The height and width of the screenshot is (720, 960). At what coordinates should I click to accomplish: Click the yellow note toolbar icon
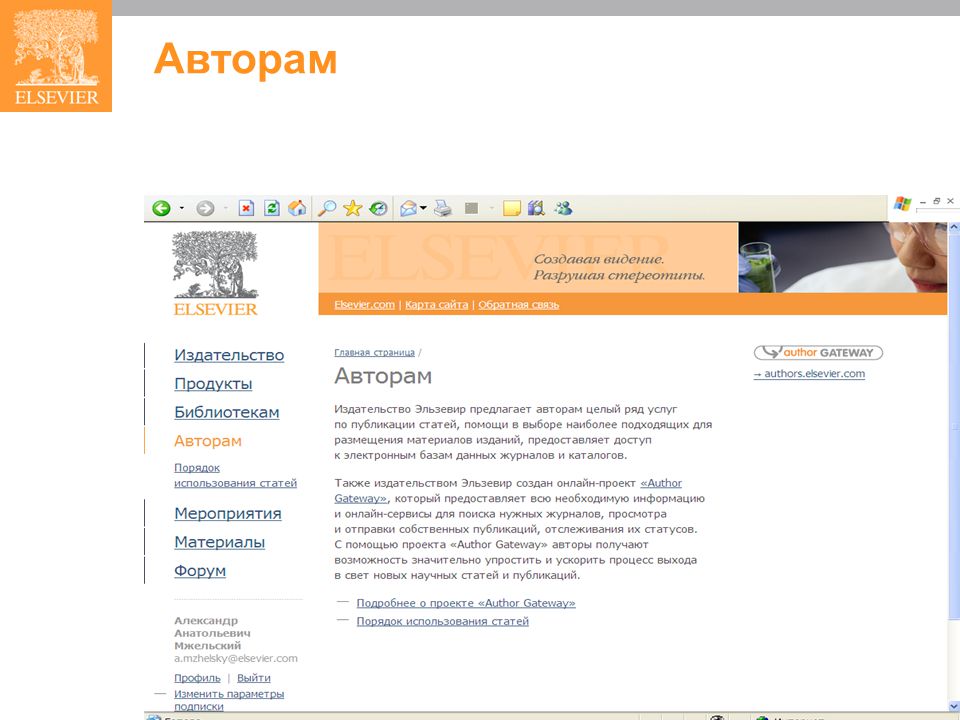pyautogui.click(x=511, y=208)
